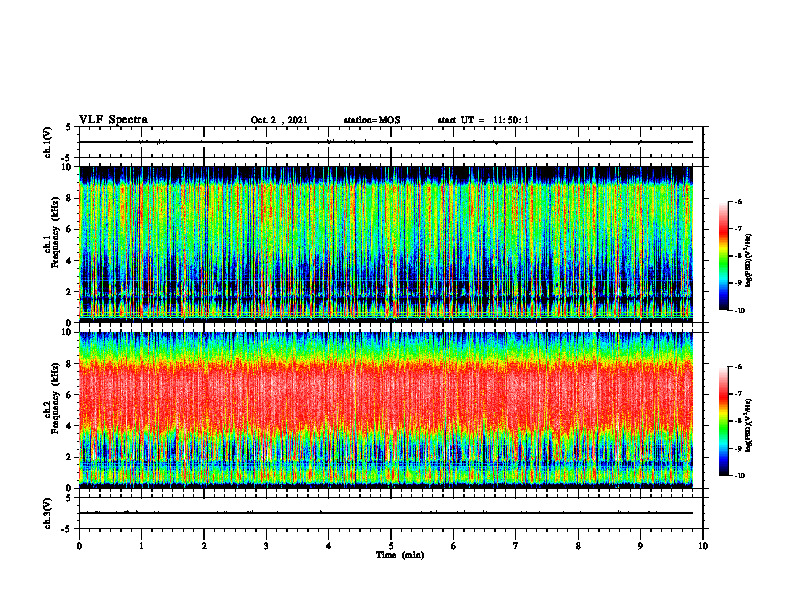The width and height of the screenshot is (792, 612).
Task: Click the "station=MOS" header text
Action: click(x=372, y=120)
